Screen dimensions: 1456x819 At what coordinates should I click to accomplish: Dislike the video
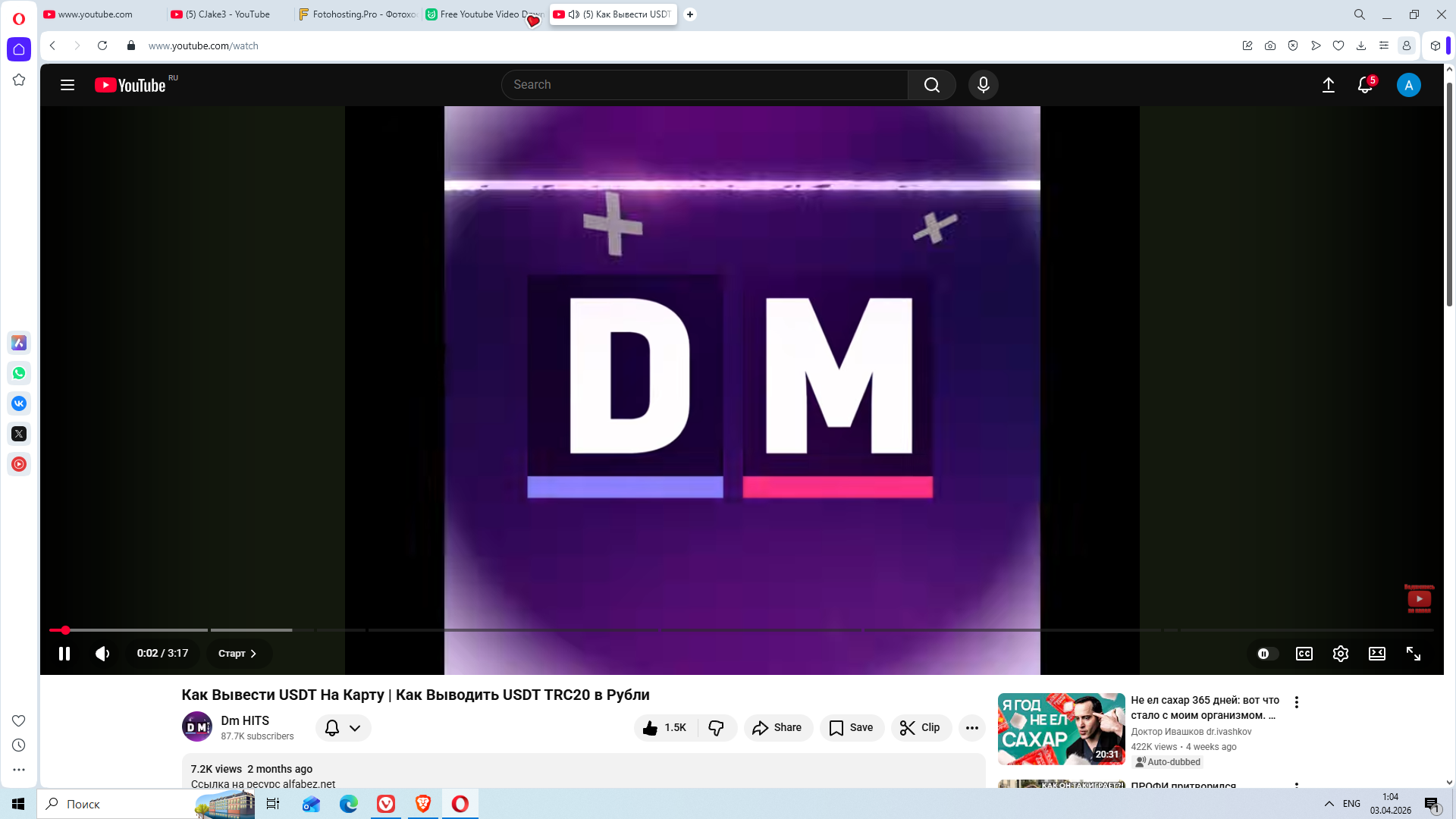[716, 728]
